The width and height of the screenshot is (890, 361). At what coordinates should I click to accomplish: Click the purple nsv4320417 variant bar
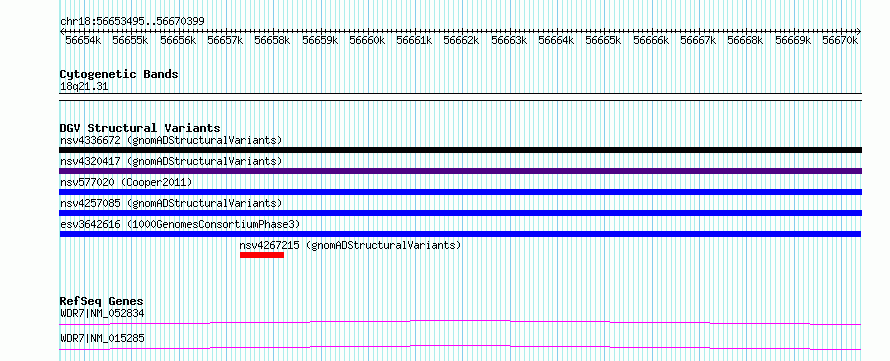[x=461, y=171]
